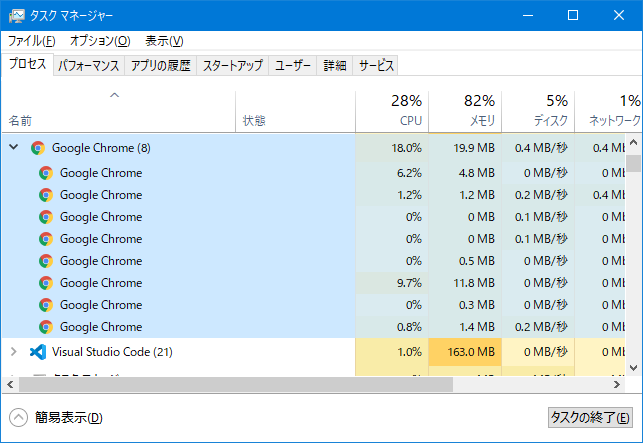Select the プロセス tab
The image size is (643, 443).
click(x=27, y=64)
